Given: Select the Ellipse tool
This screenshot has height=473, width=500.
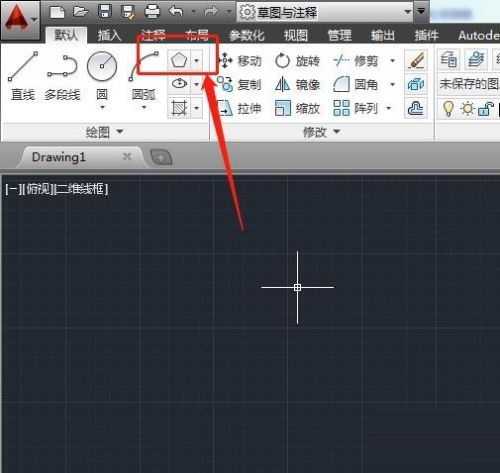Looking at the screenshot, I should [x=179, y=84].
